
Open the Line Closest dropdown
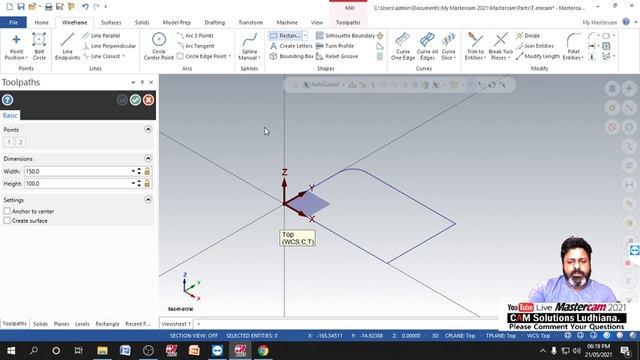[x=123, y=56]
